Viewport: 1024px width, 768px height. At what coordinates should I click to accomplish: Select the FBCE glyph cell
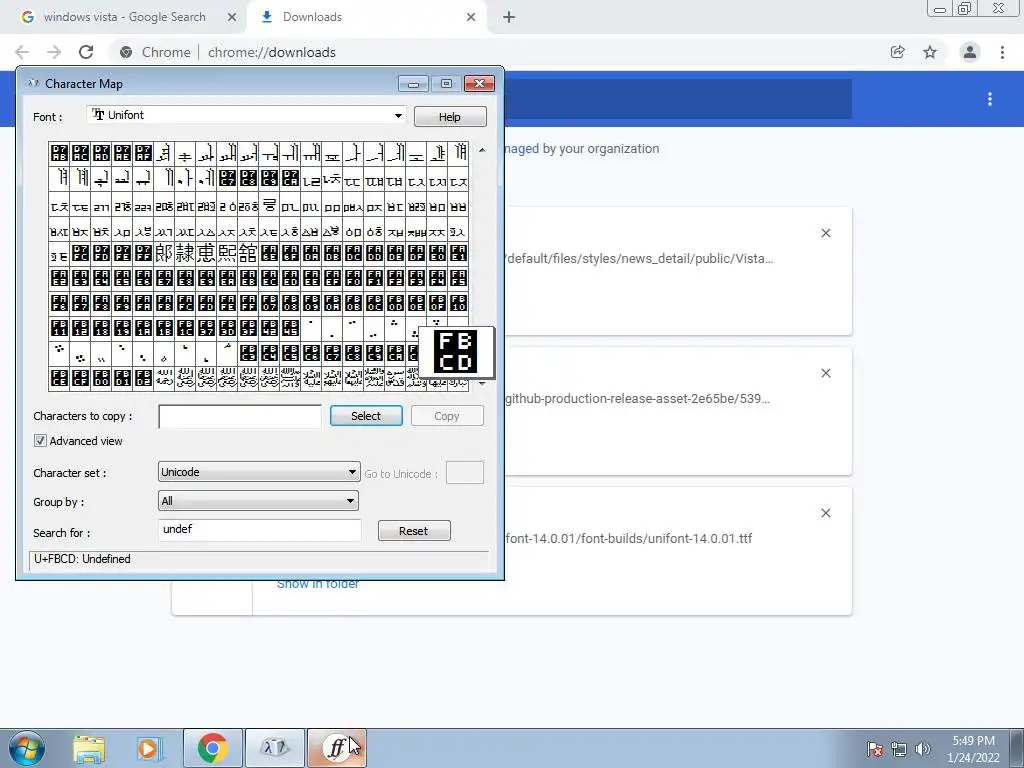(59, 378)
